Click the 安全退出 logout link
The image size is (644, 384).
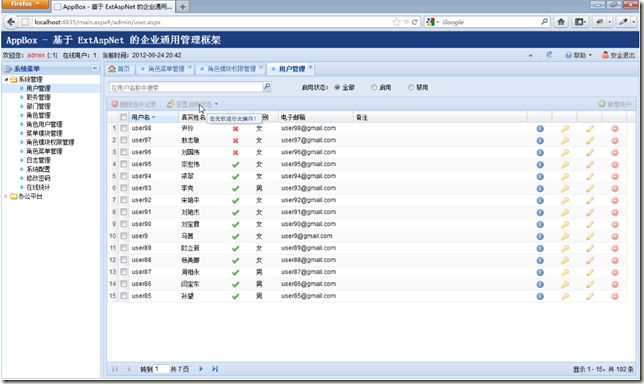[x=619, y=55]
